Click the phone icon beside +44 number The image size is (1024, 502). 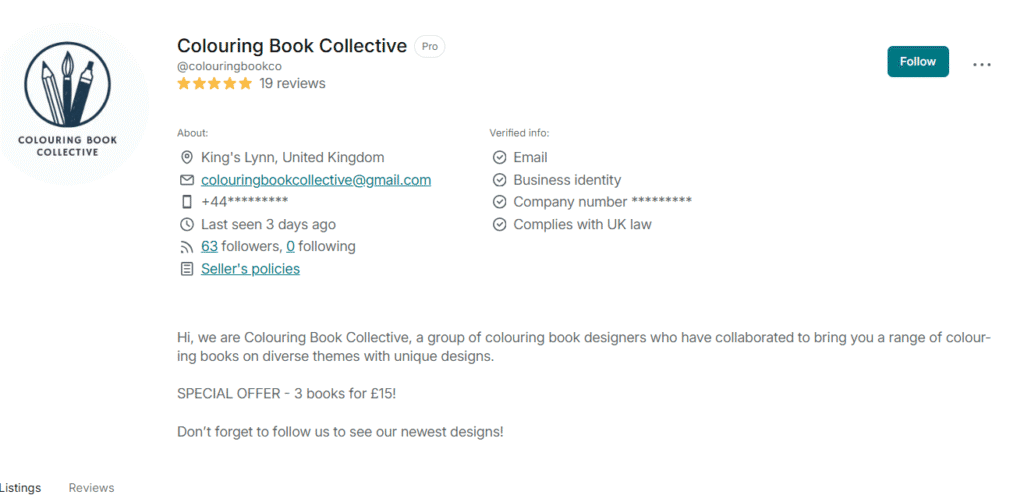[x=186, y=202]
